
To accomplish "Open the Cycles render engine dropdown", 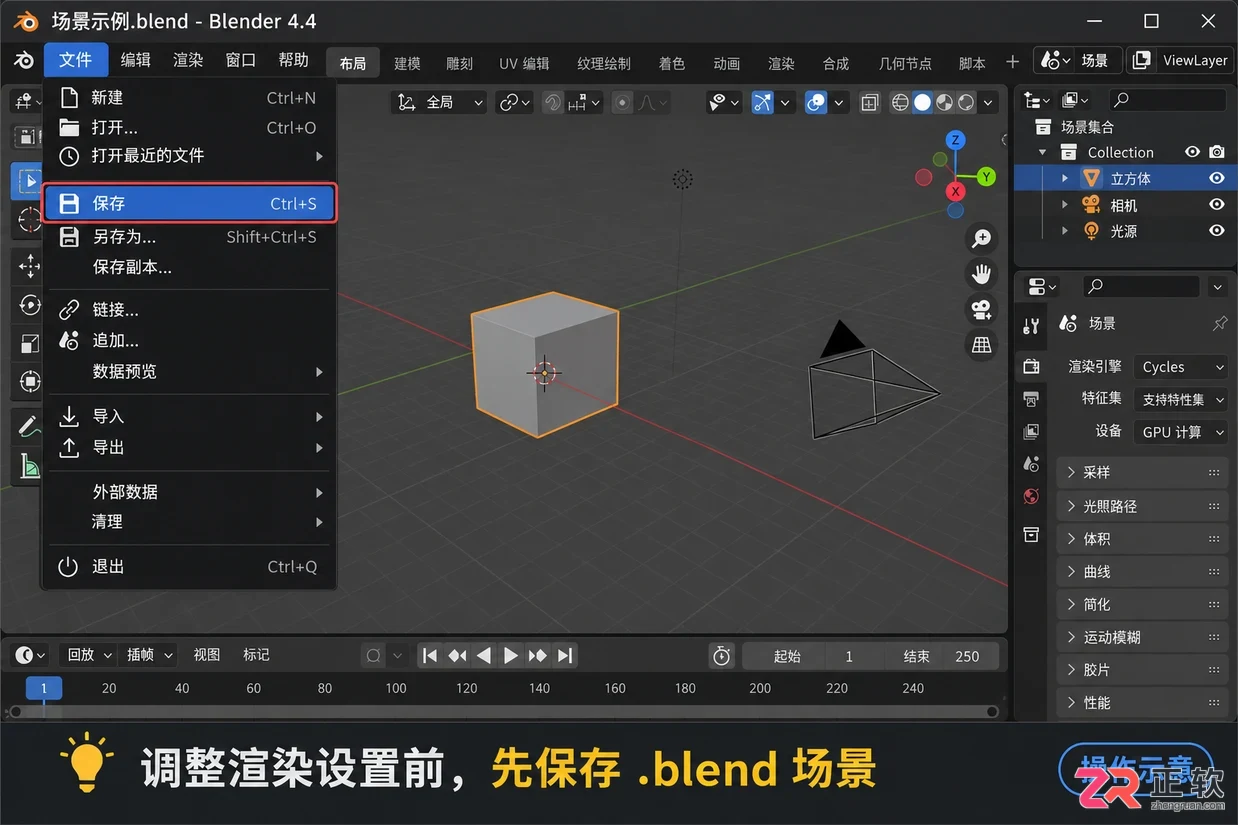I will click(x=1180, y=367).
